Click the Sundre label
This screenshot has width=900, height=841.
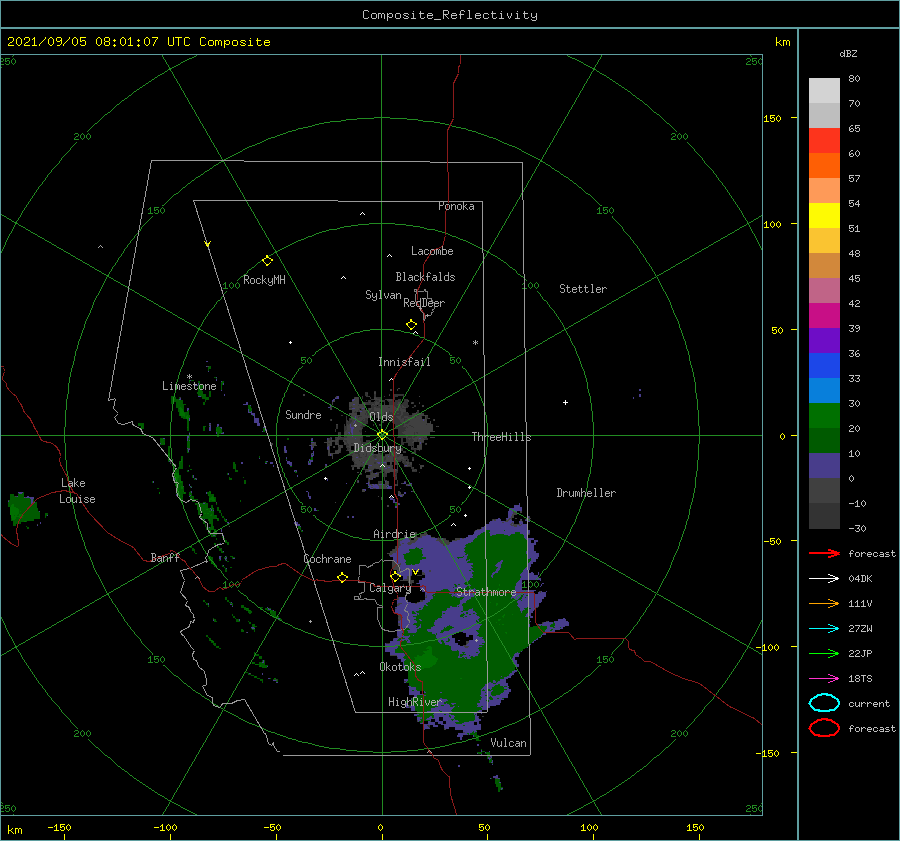[x=303, y=414]
